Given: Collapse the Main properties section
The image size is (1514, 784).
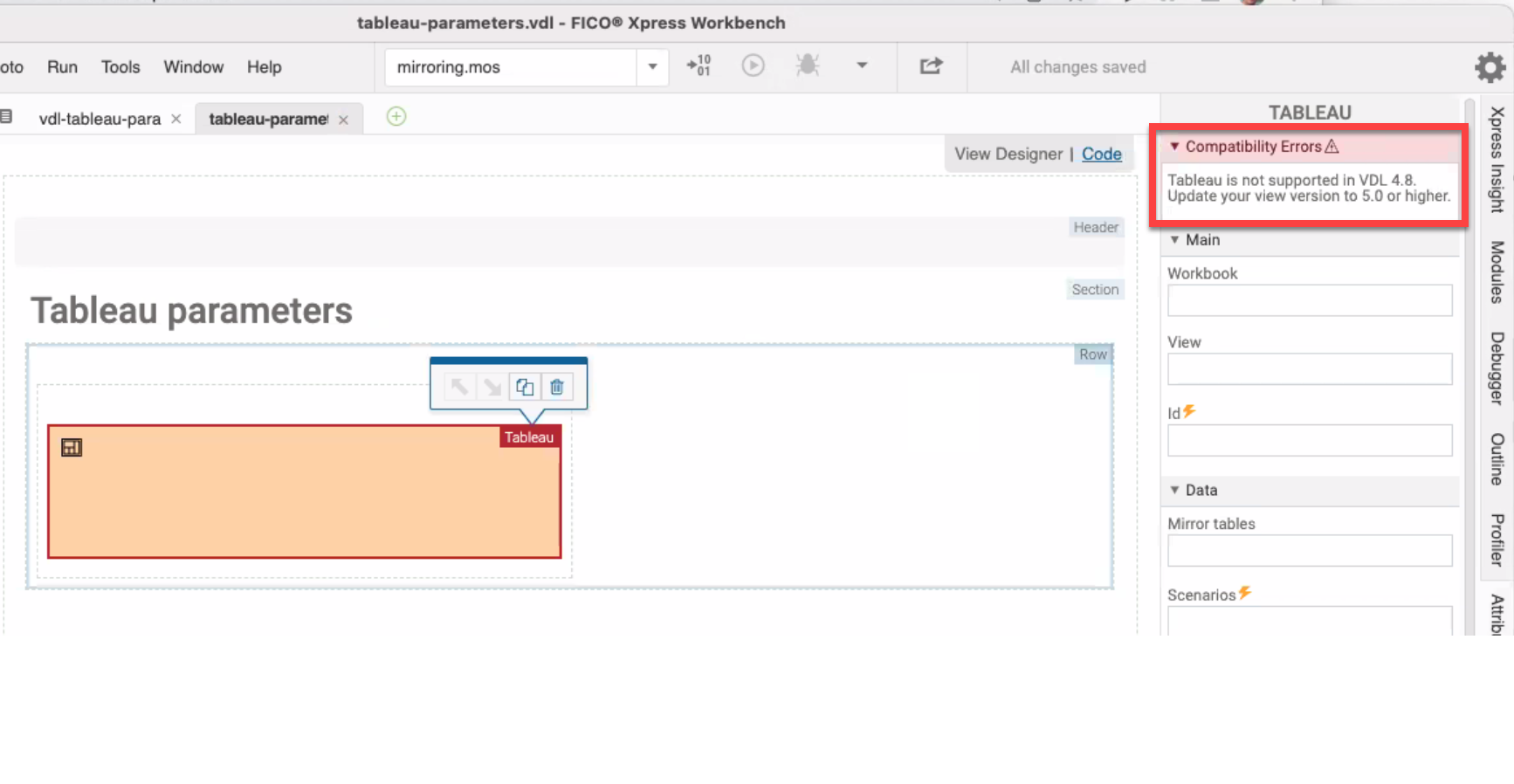Looking at the screenshot, I should click(x=1174, y=240).
